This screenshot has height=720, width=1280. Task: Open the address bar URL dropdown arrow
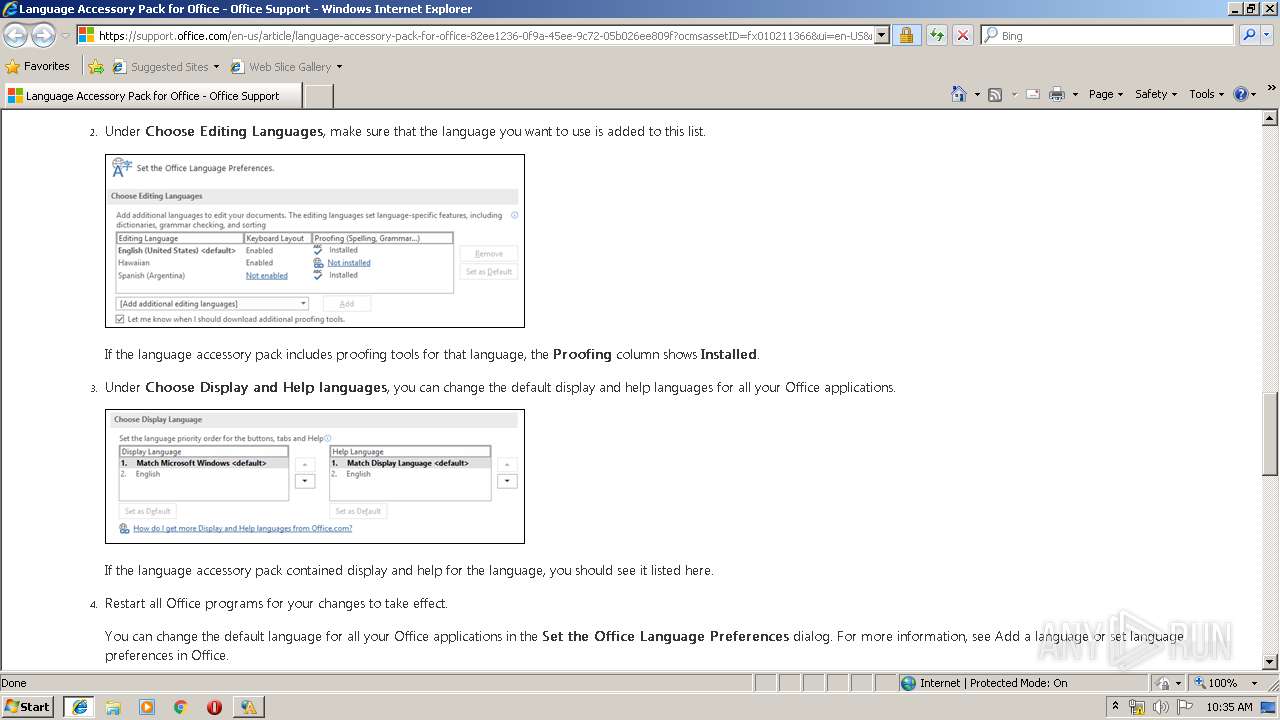(x=881, y=35)
